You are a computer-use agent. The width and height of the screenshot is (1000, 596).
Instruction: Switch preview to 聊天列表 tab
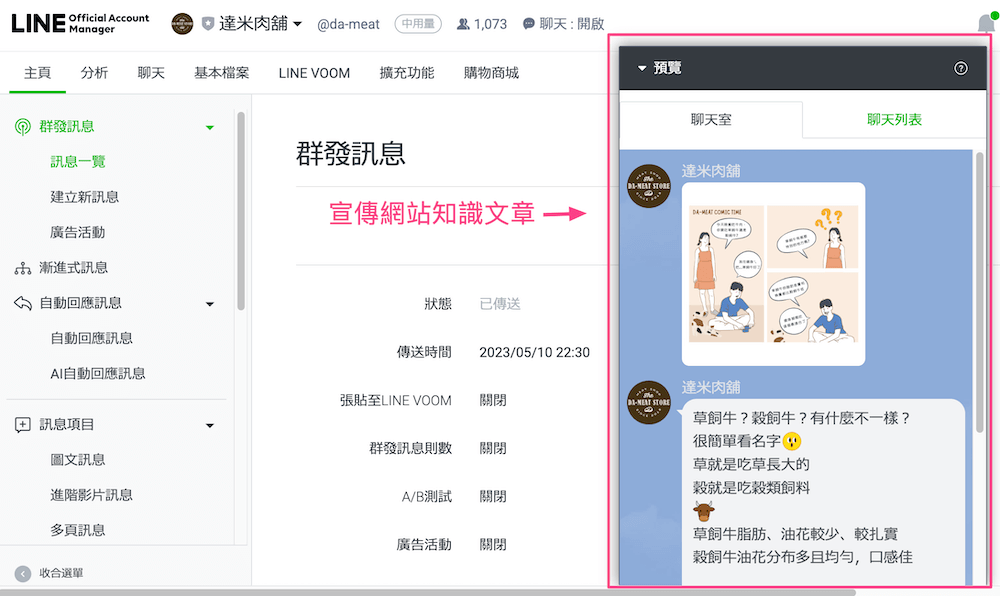click(x=894, y=120)
